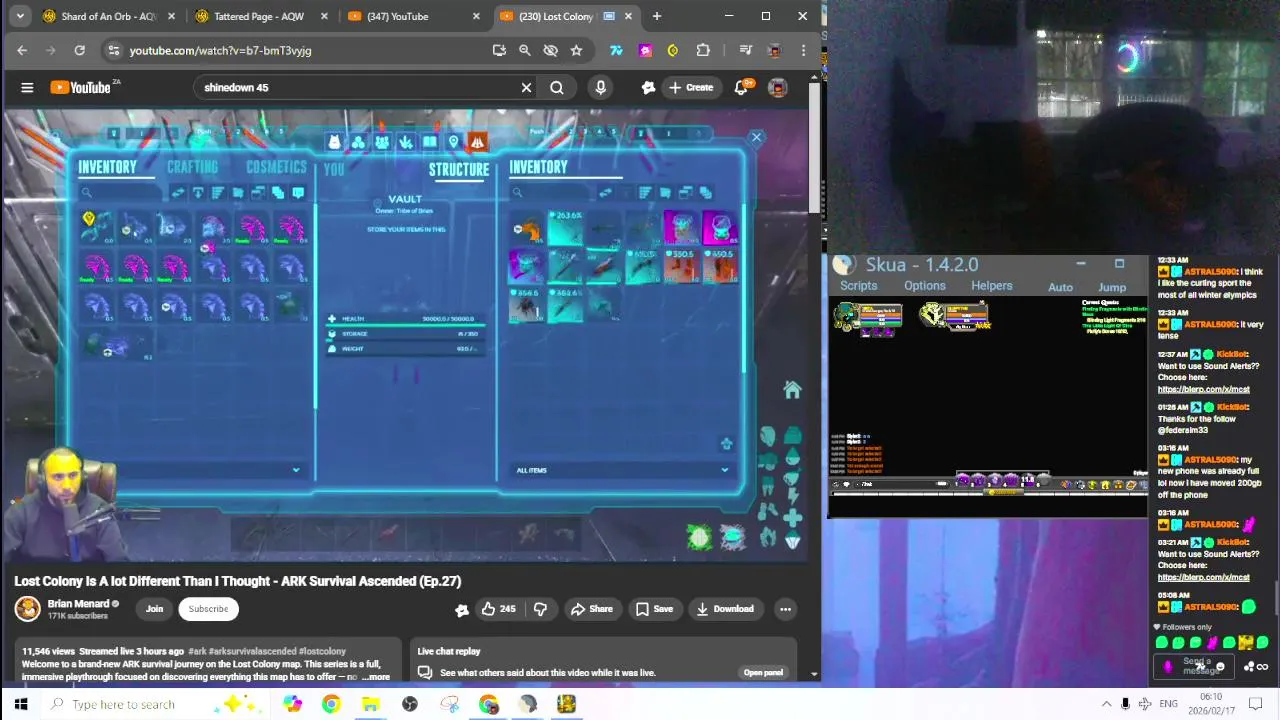Open Options menu in Skua
This screenshot has width=1280, height=720.
coord(925,286)
